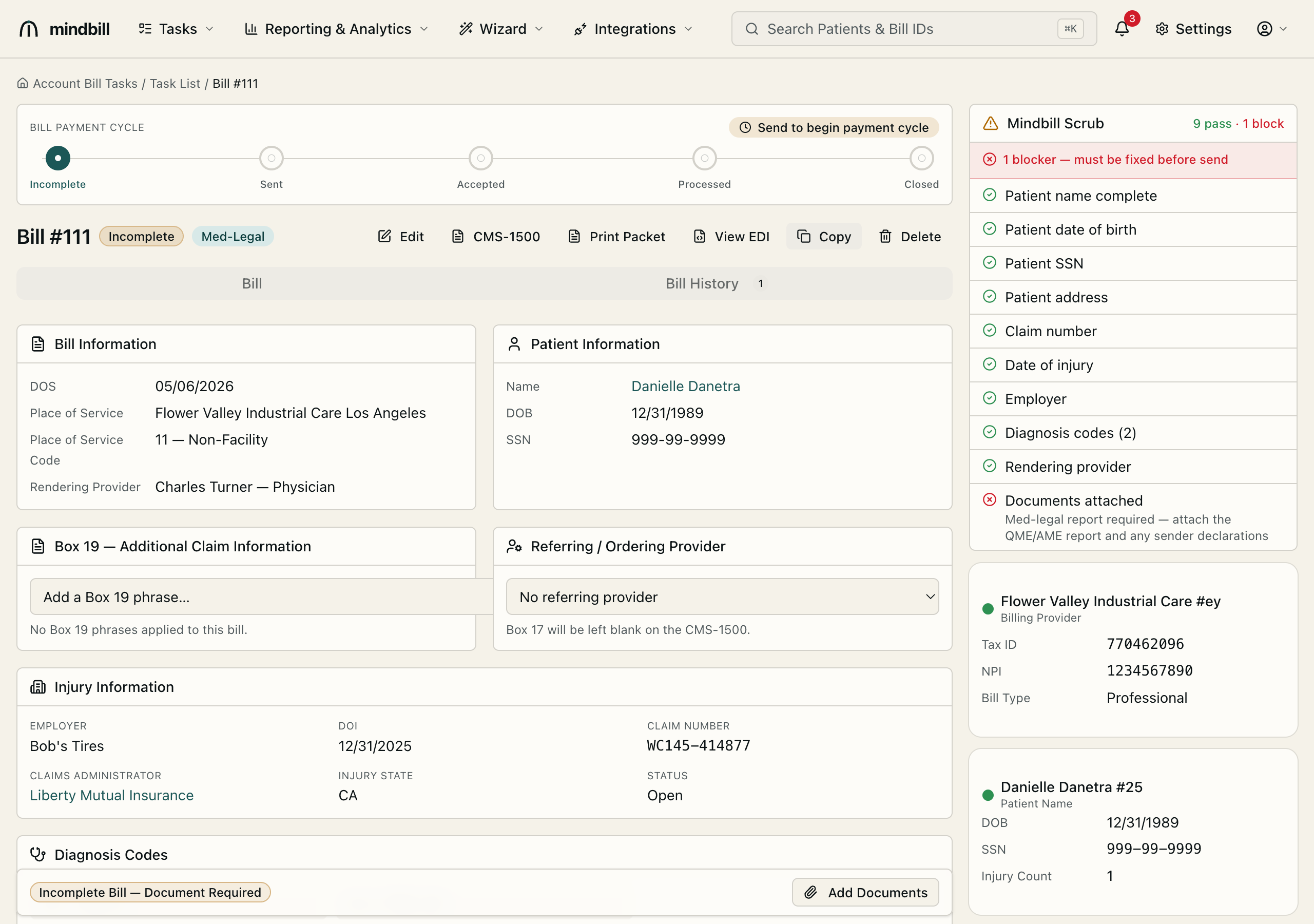Click Tax ID value 770462096
Viewport: 1314px width, 924px height.
pyautogui.click(x=1145, y=644)
